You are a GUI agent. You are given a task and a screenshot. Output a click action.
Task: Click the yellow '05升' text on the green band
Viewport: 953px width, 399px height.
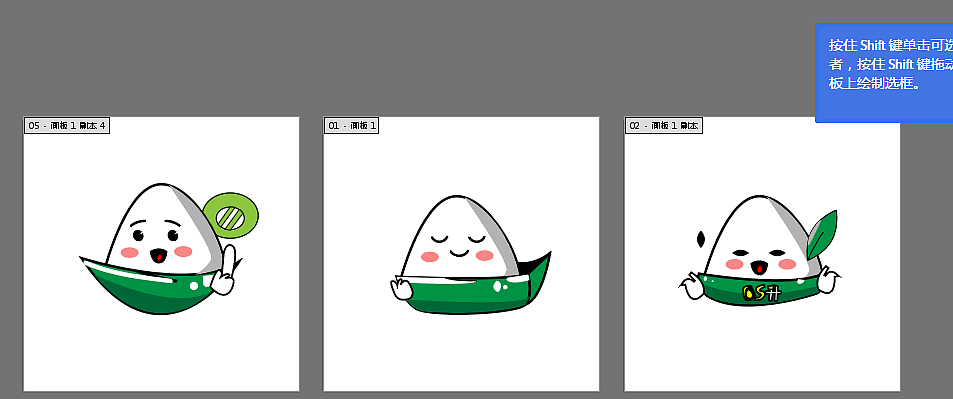coord(761,294)
